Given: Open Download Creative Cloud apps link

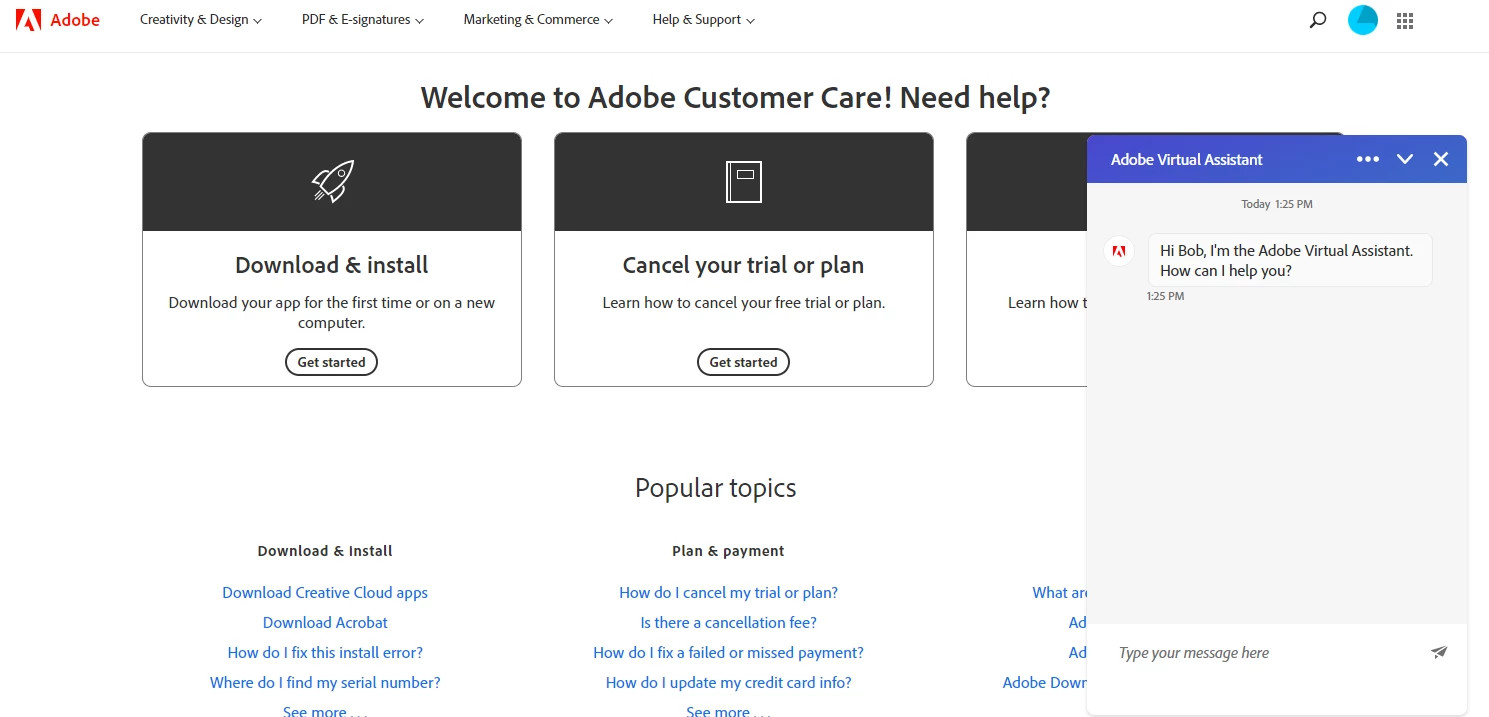Looking at the screenshot, I should tap(325, 592).
